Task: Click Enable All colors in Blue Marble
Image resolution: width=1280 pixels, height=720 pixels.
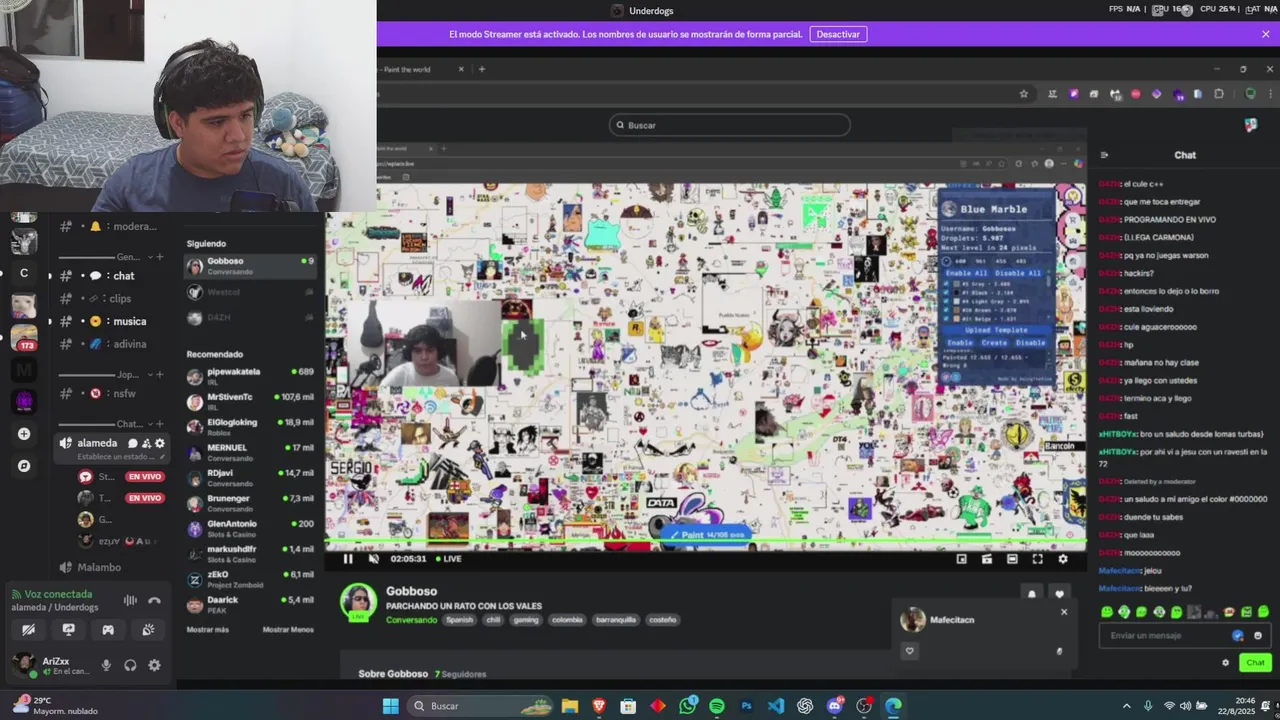Action: (967, 273)
